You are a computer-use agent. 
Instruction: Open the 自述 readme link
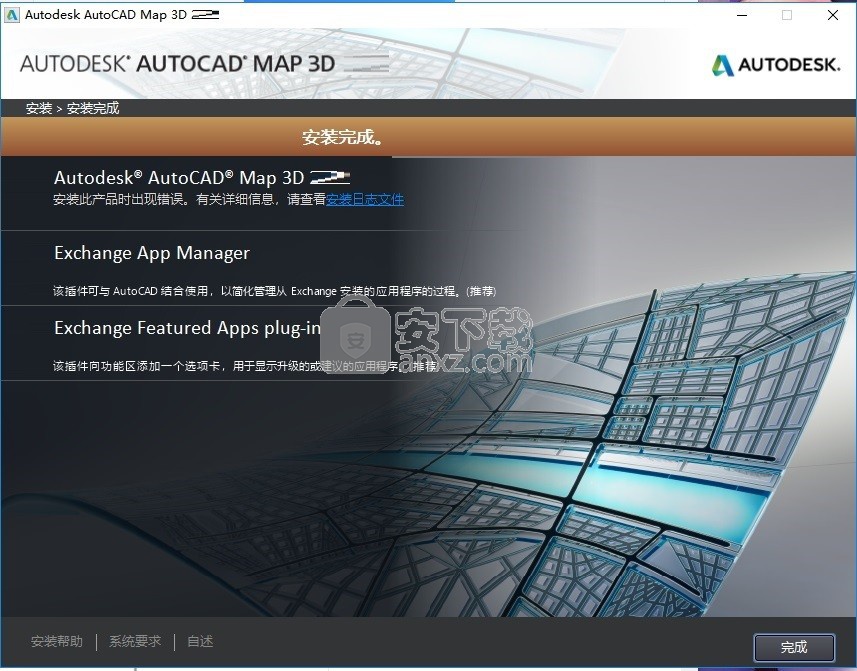point(200,641)
